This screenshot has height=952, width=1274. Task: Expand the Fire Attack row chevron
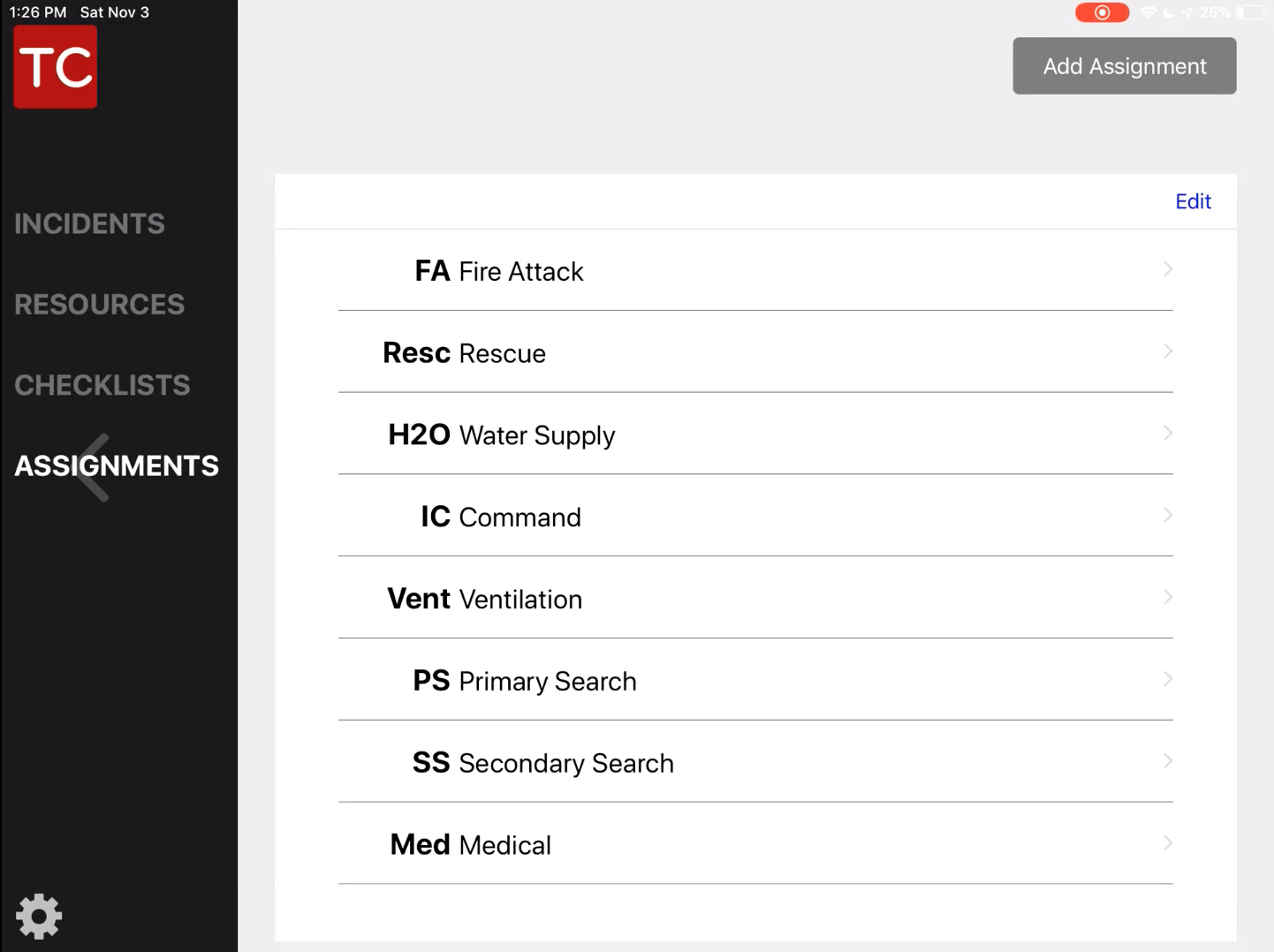1168,269
